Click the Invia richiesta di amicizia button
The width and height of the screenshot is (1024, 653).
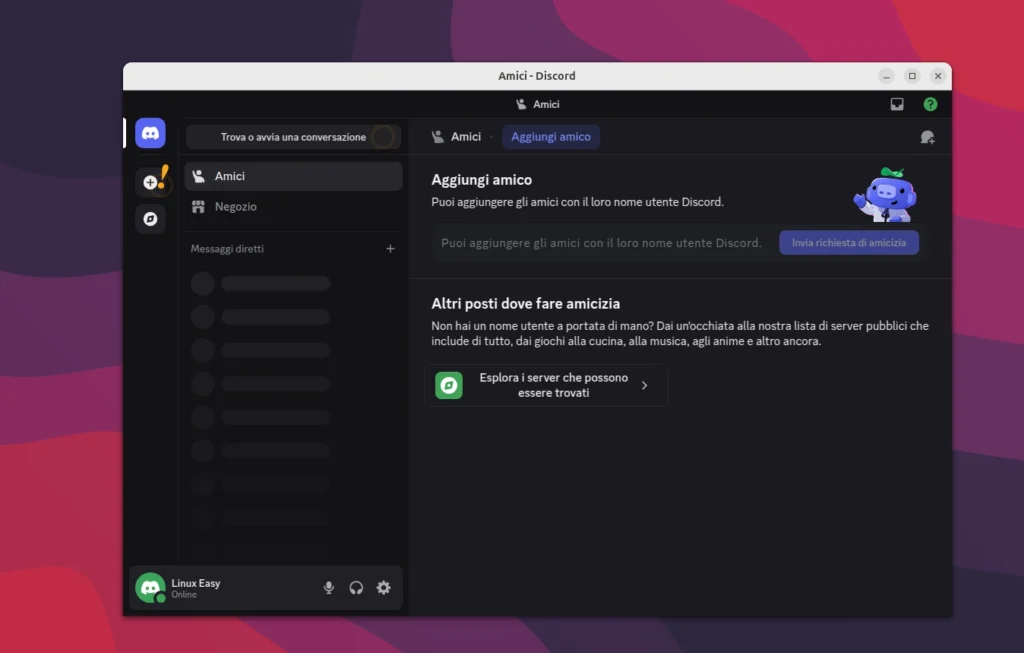point(848,242)
